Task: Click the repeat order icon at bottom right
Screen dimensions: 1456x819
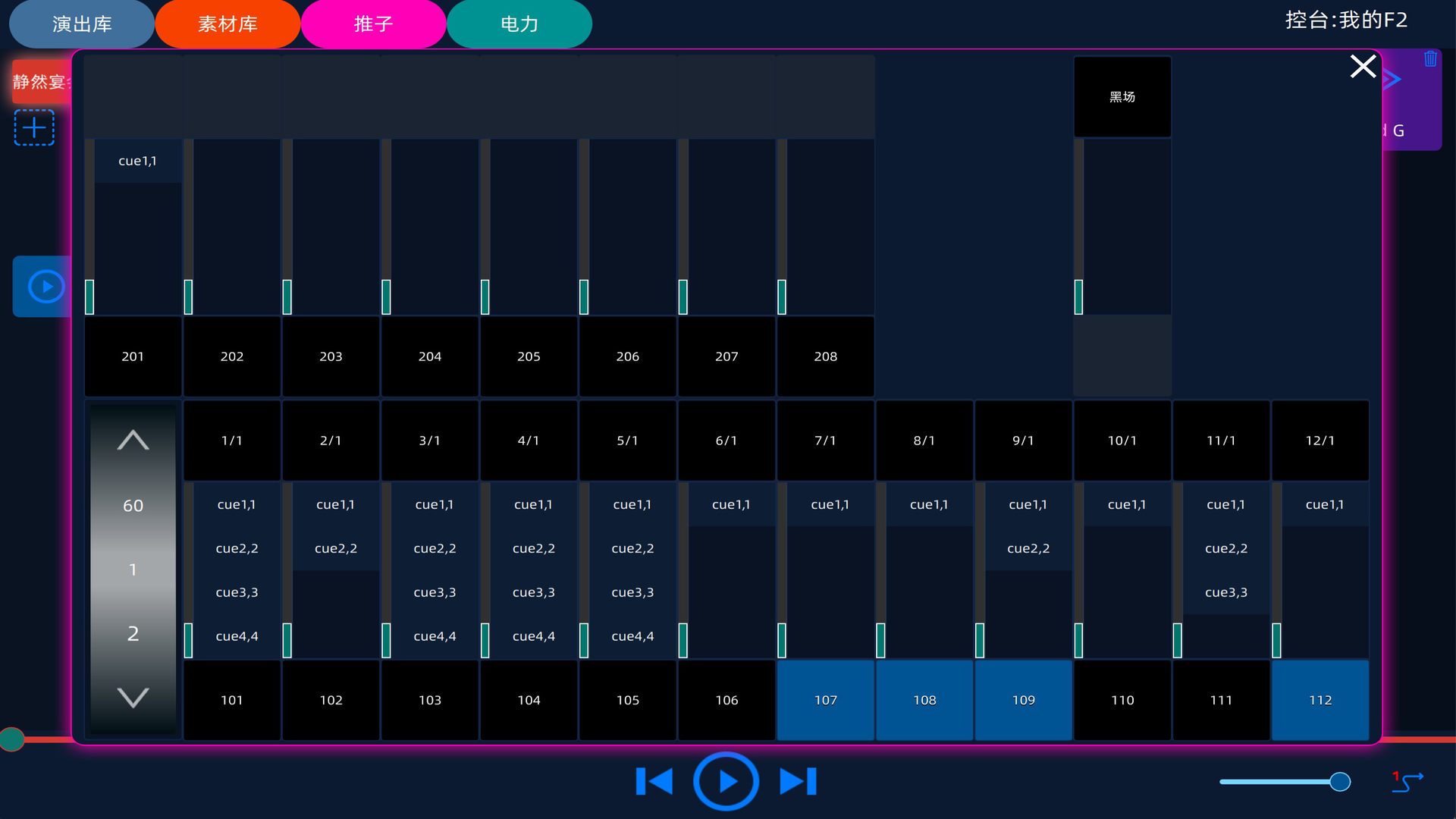Action: click(1407, 781)
